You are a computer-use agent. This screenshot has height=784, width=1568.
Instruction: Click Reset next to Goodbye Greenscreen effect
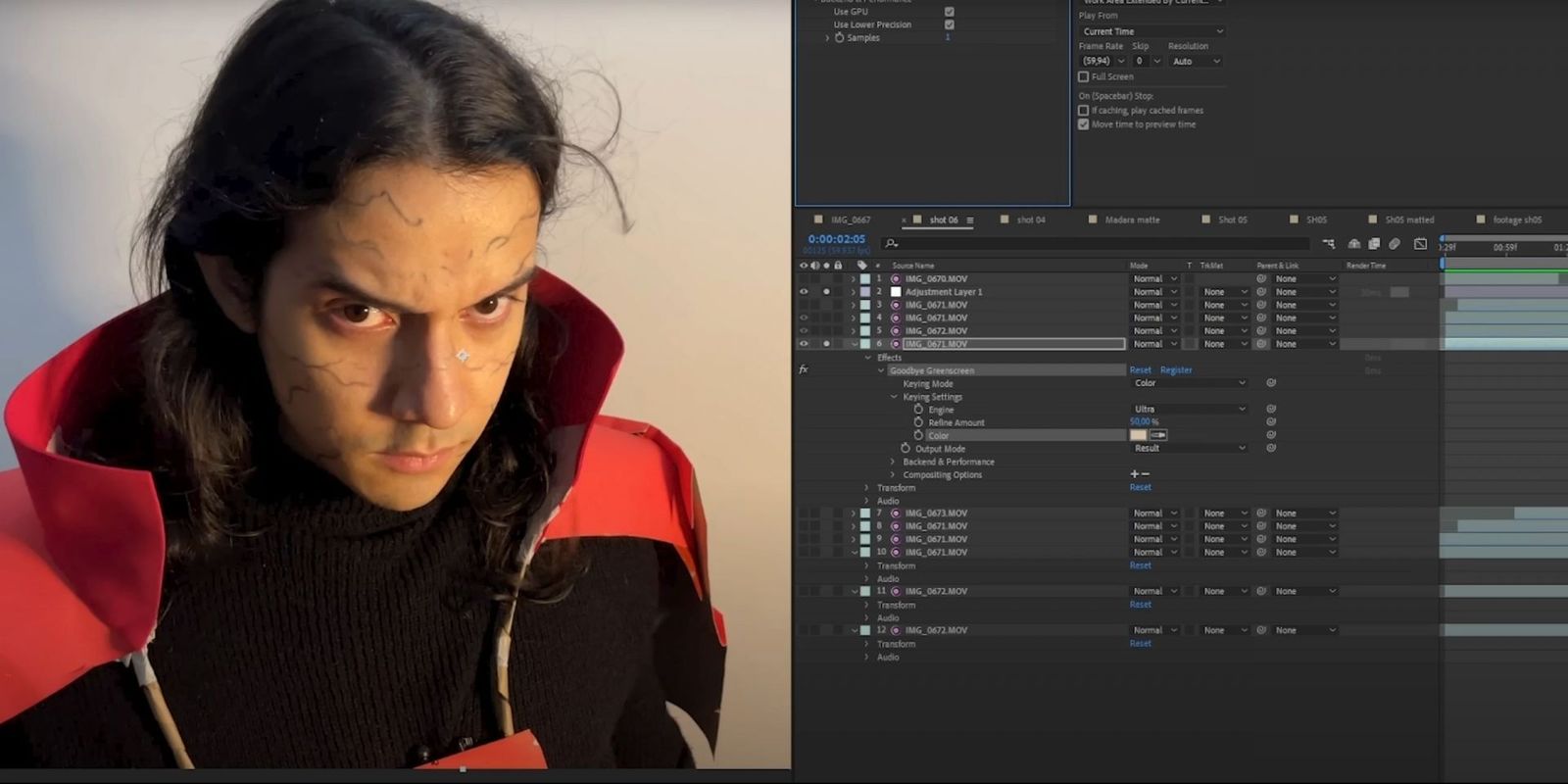coord(1140,370)
